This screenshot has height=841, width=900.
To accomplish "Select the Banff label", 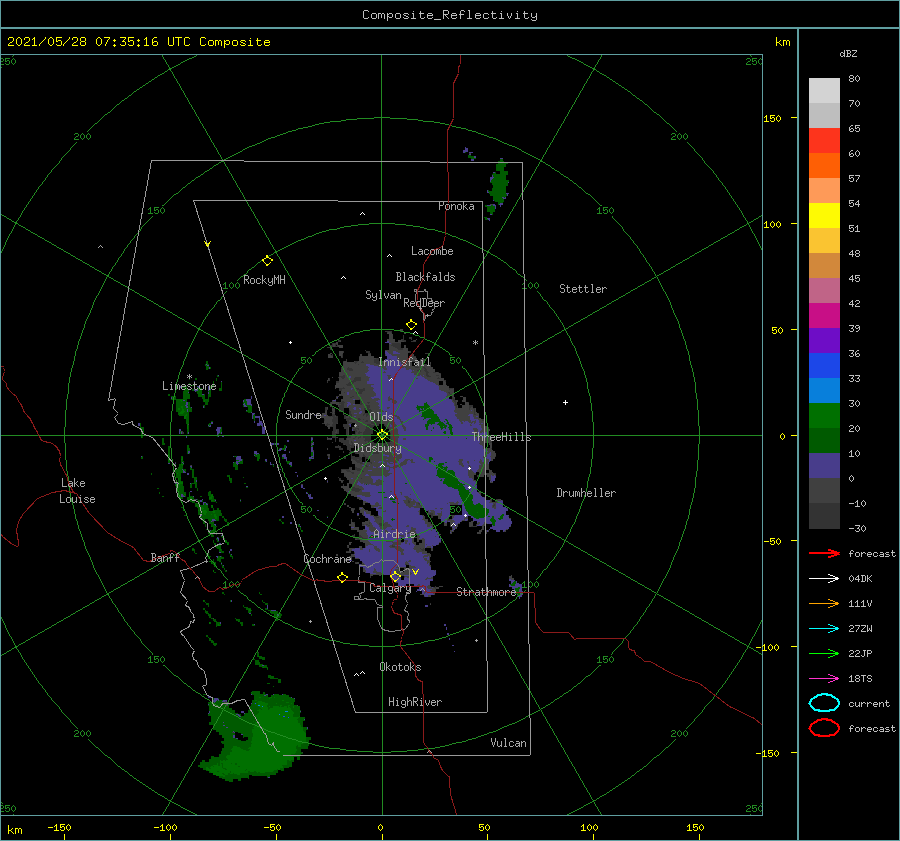I will click(165, 557).
